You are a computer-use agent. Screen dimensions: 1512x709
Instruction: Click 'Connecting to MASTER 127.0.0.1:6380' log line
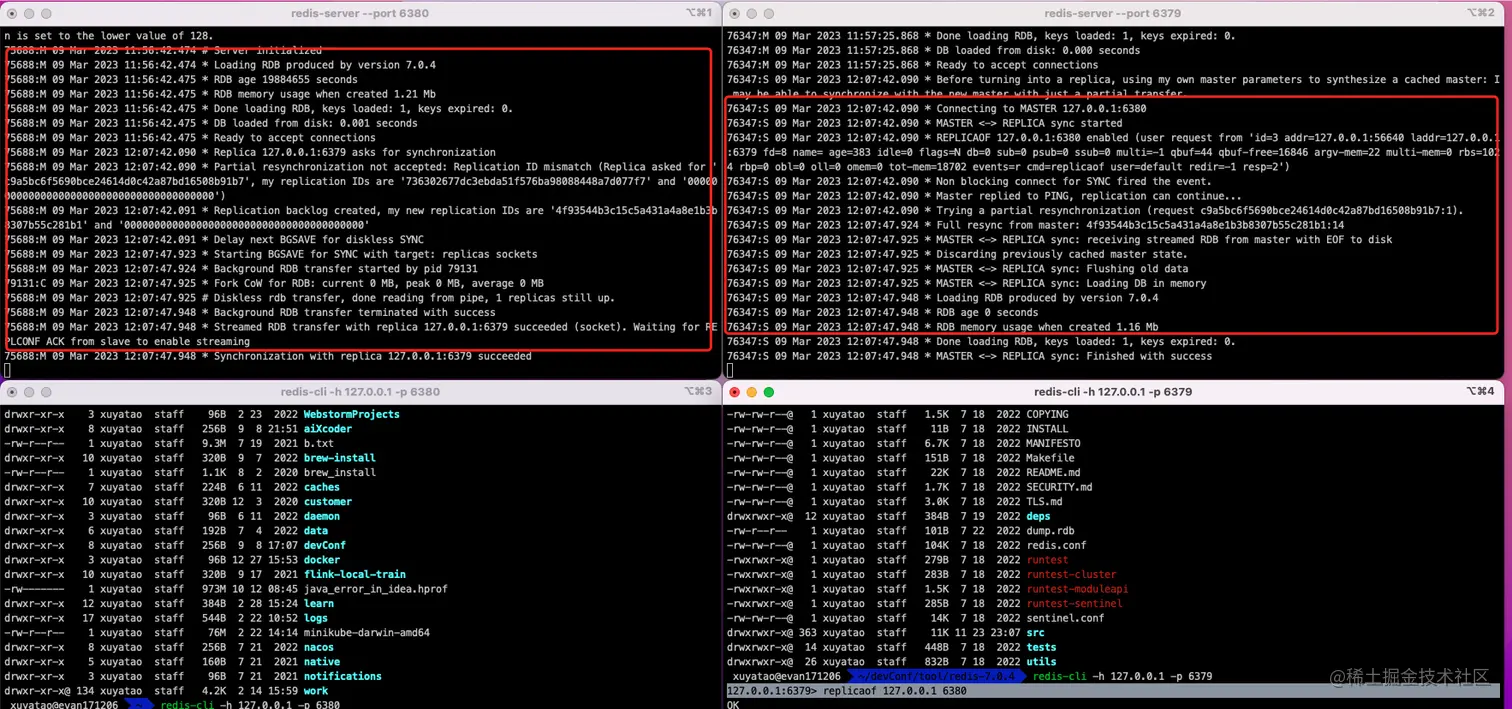(x=937, y=108)
